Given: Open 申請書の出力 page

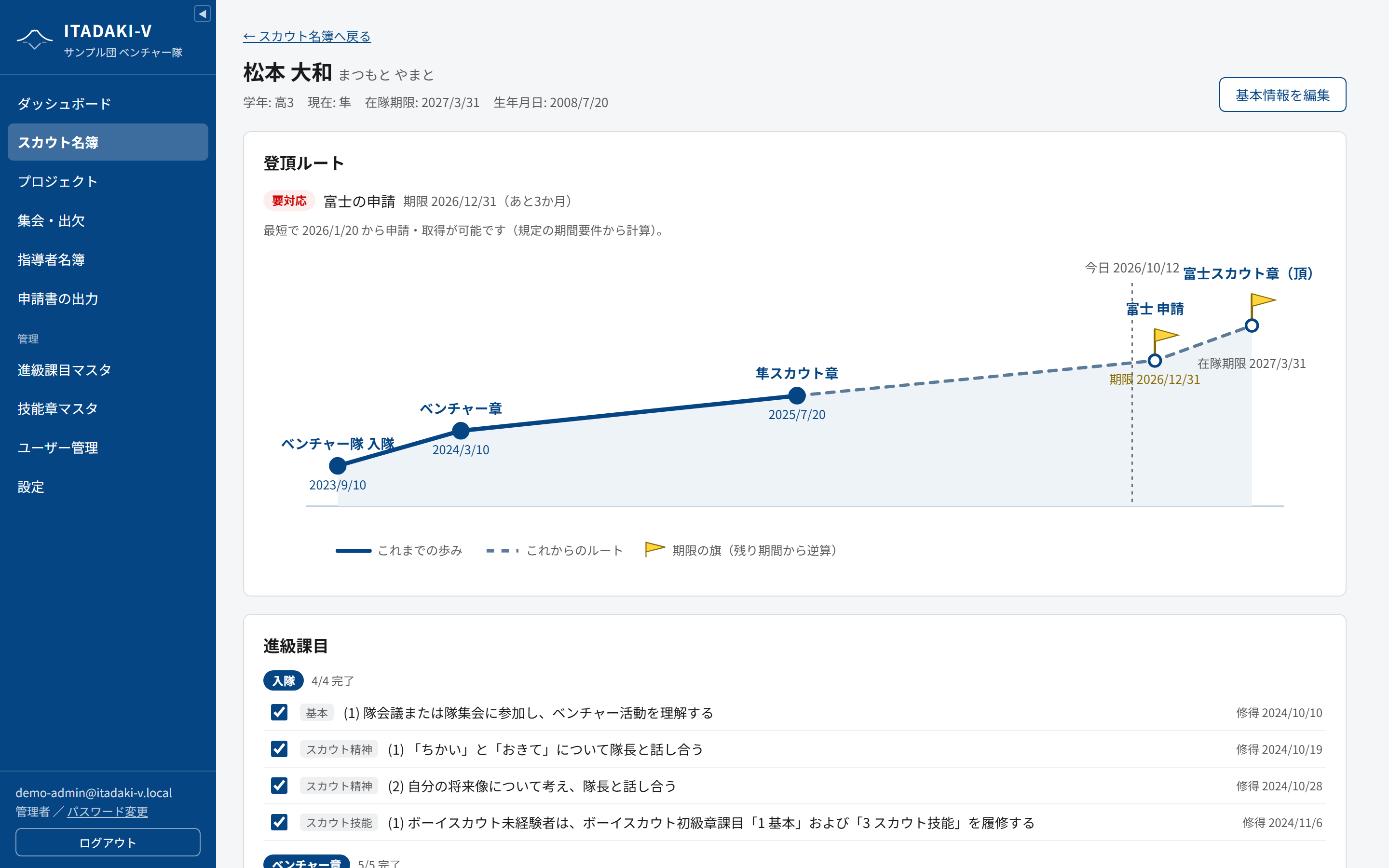Looking at the screenshot, I should coord(108,298).
